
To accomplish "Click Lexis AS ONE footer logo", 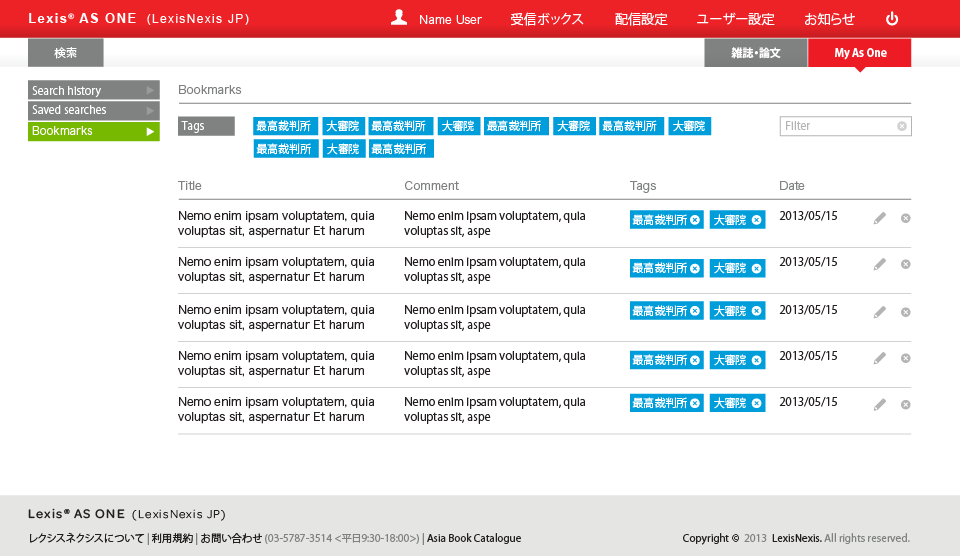I will [127, 514].
